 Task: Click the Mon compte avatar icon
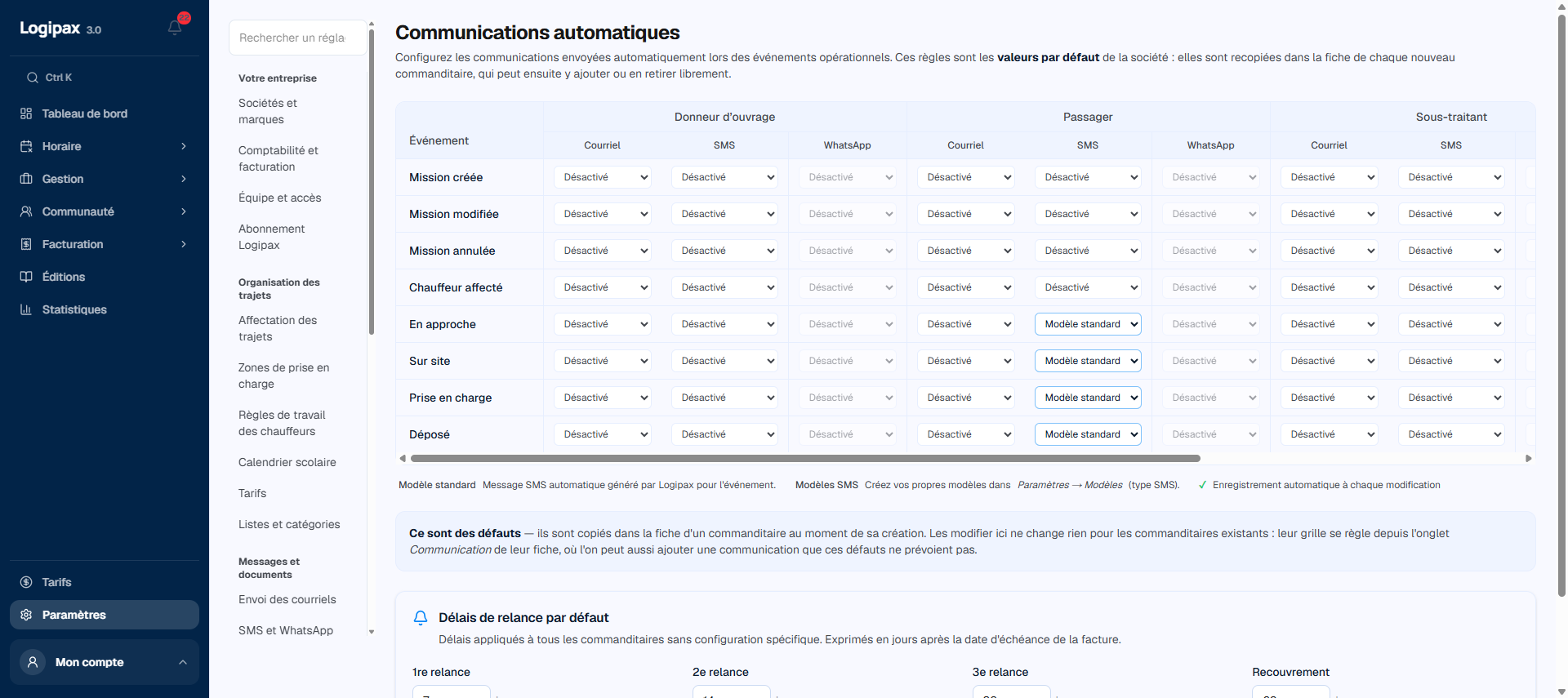point(33,662)
